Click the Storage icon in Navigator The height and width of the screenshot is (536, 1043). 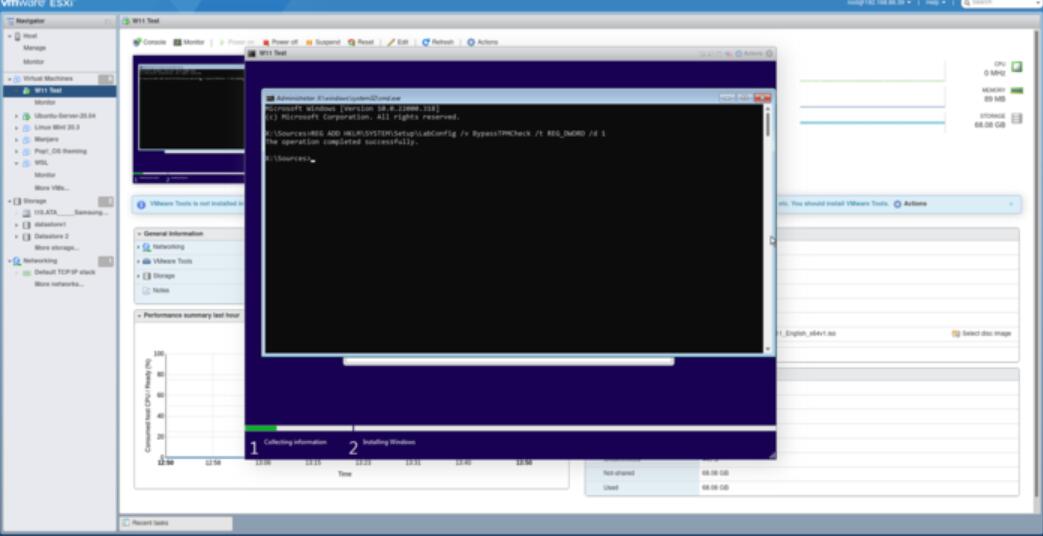coord(17,201)
